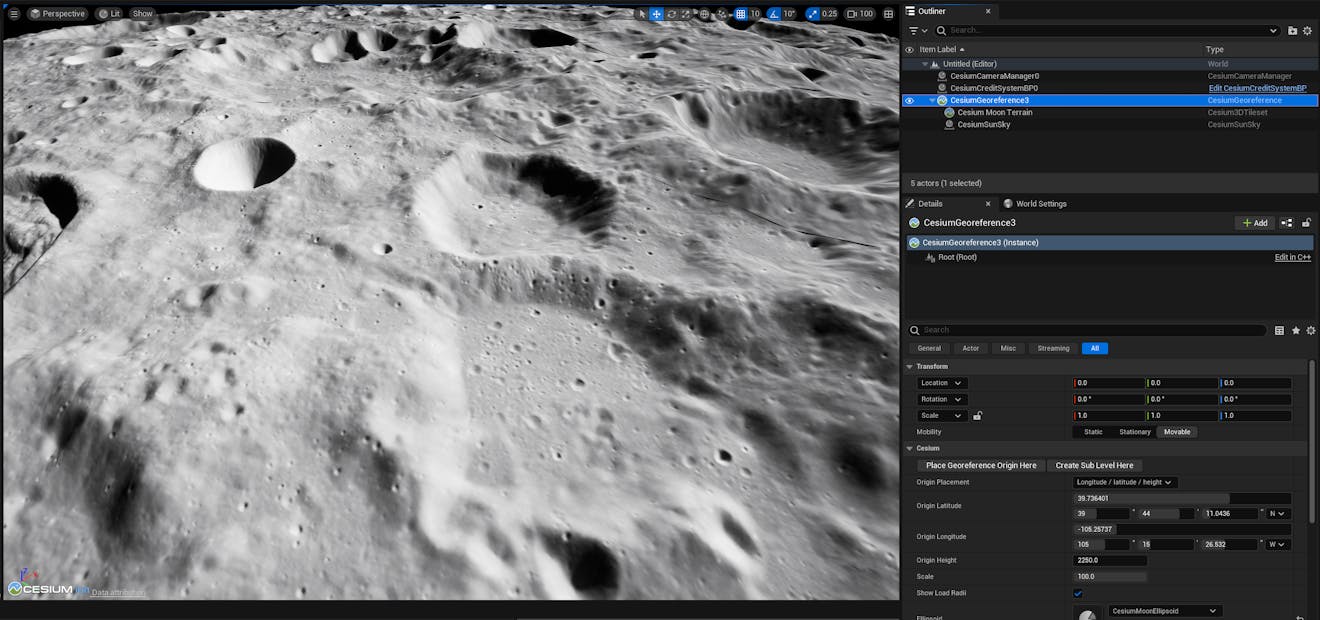Image resolution: width=1320 pixels, height=620 pixels.
Task: Select the Rotate tool in viewport toolbar
Action: click(672, 14)
